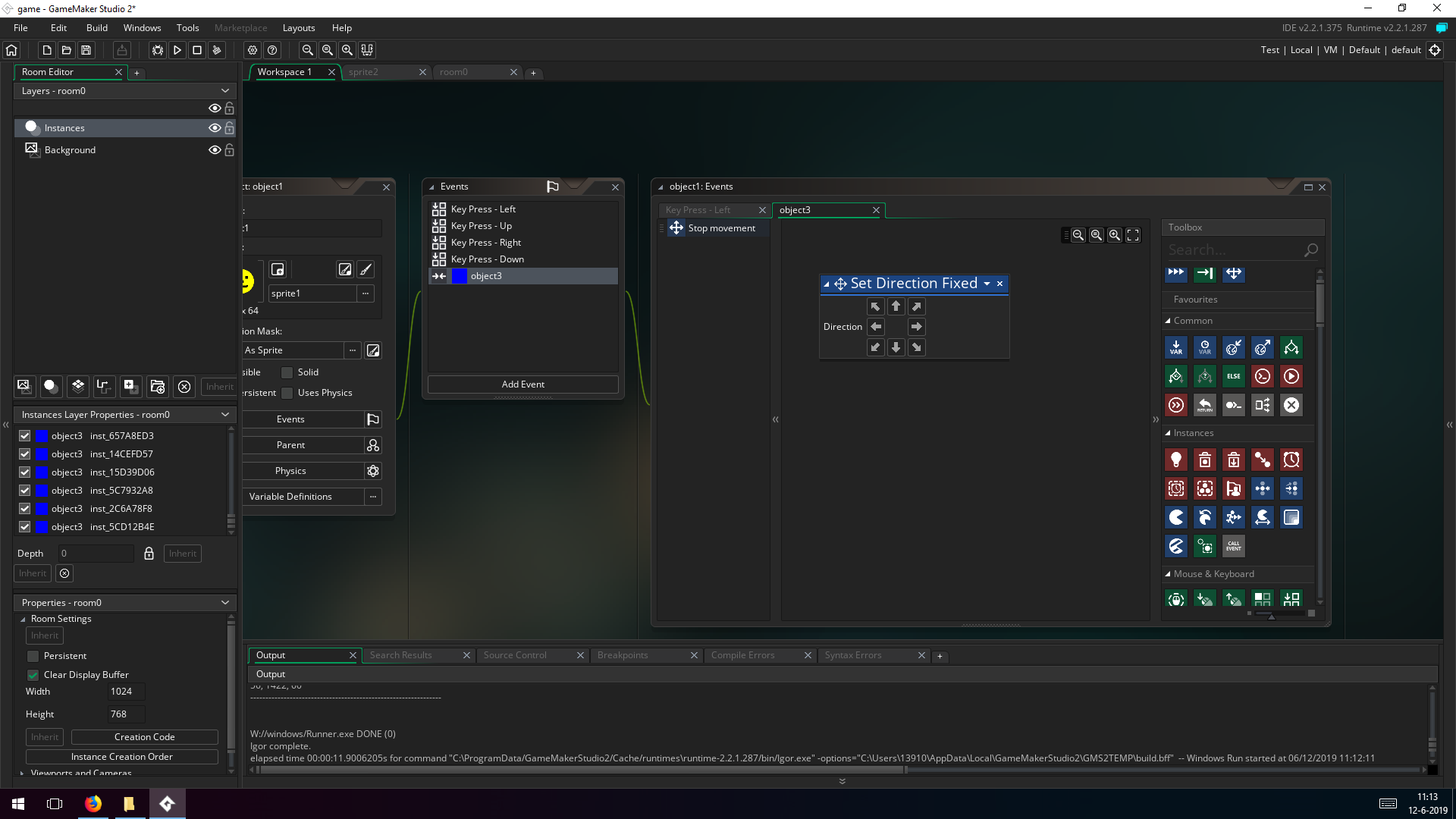Uncheck instance inst_657A8ED3
Image resolution: width=1456 pixels, height=819 pixels.
pyautogui.click(x=25, y=436)
